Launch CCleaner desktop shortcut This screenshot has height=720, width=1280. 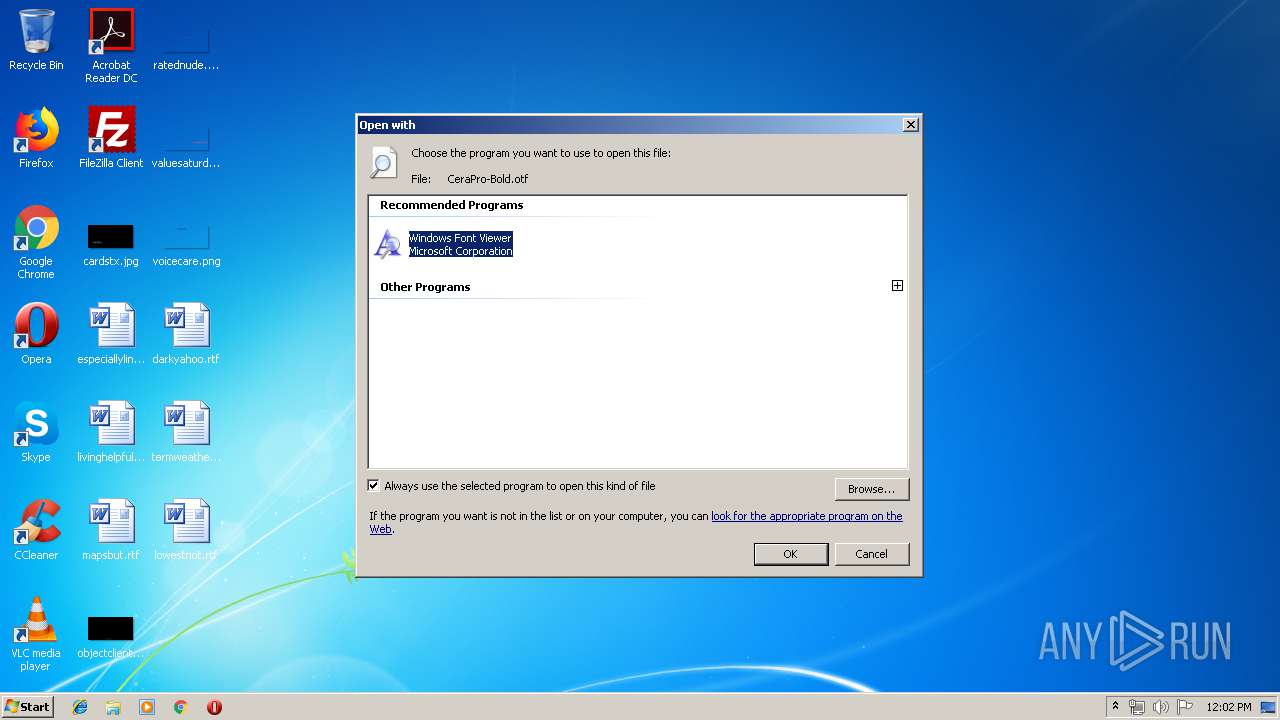[36, 530]
